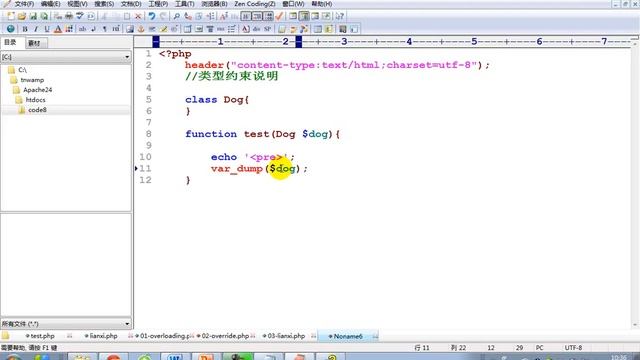
Task: Open the color palette icon
Action: point(69,29)
